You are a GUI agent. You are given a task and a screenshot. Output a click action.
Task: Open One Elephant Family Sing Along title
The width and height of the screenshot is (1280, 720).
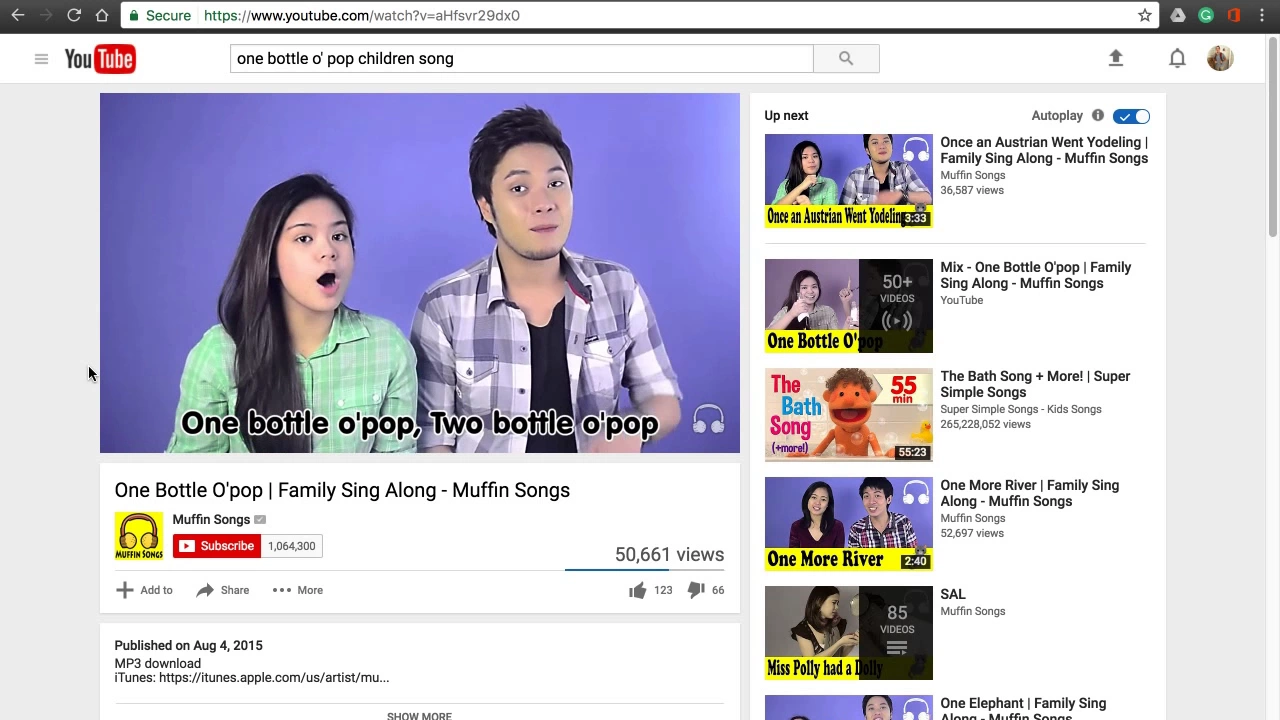1023,709
